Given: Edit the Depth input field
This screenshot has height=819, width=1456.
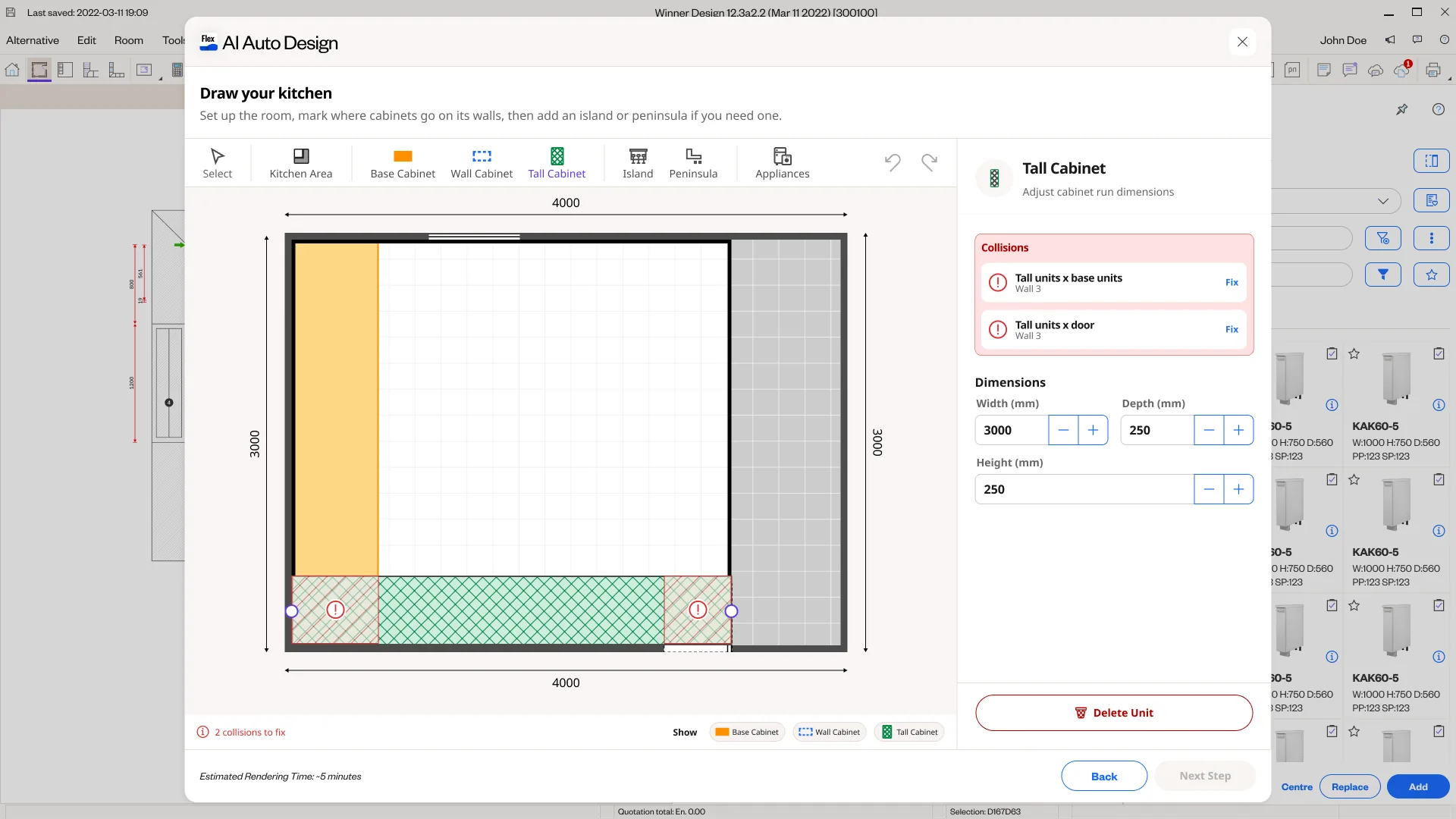Looking at the screenshot, I should pyautogui.click(x=1157, y=430).
